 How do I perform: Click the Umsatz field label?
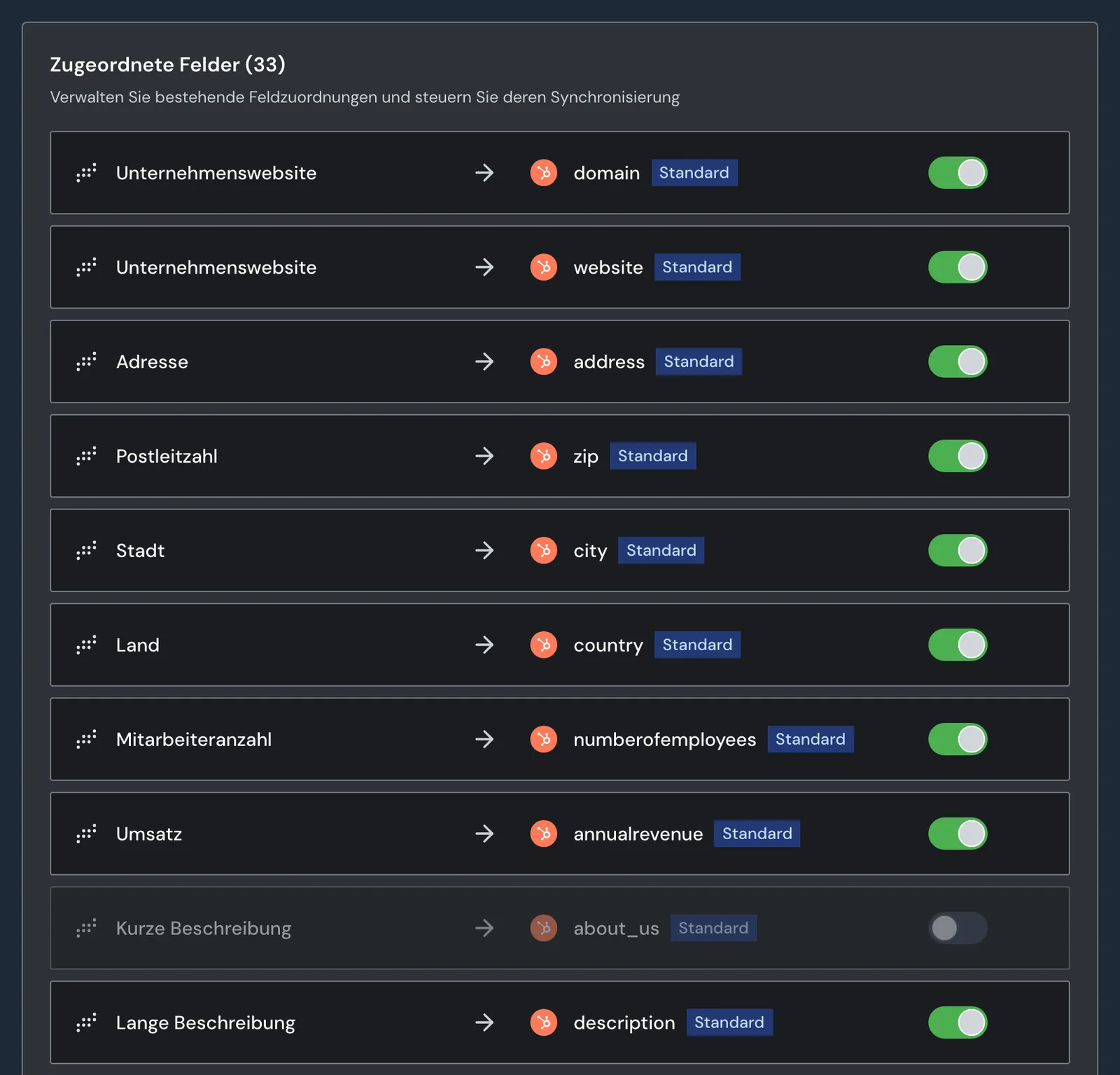[149, 834]
